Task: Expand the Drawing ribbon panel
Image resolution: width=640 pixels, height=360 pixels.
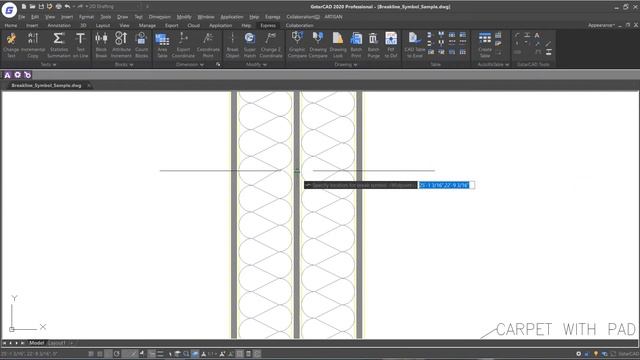Action: point(346,64)
